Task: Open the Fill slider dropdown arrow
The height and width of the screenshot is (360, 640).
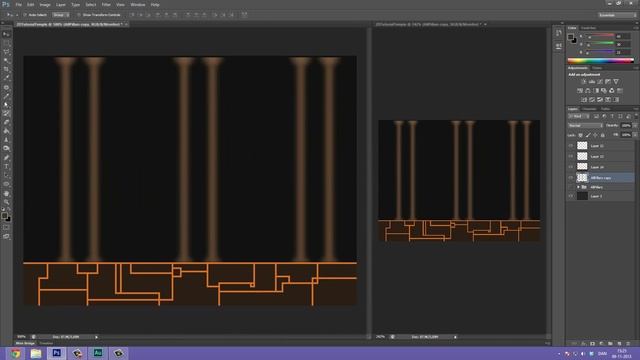Action: [x=635, y=135]
